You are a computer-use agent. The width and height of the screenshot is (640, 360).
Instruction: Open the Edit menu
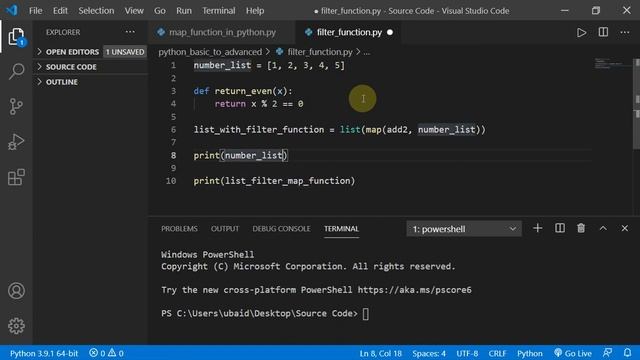[60, 11]
